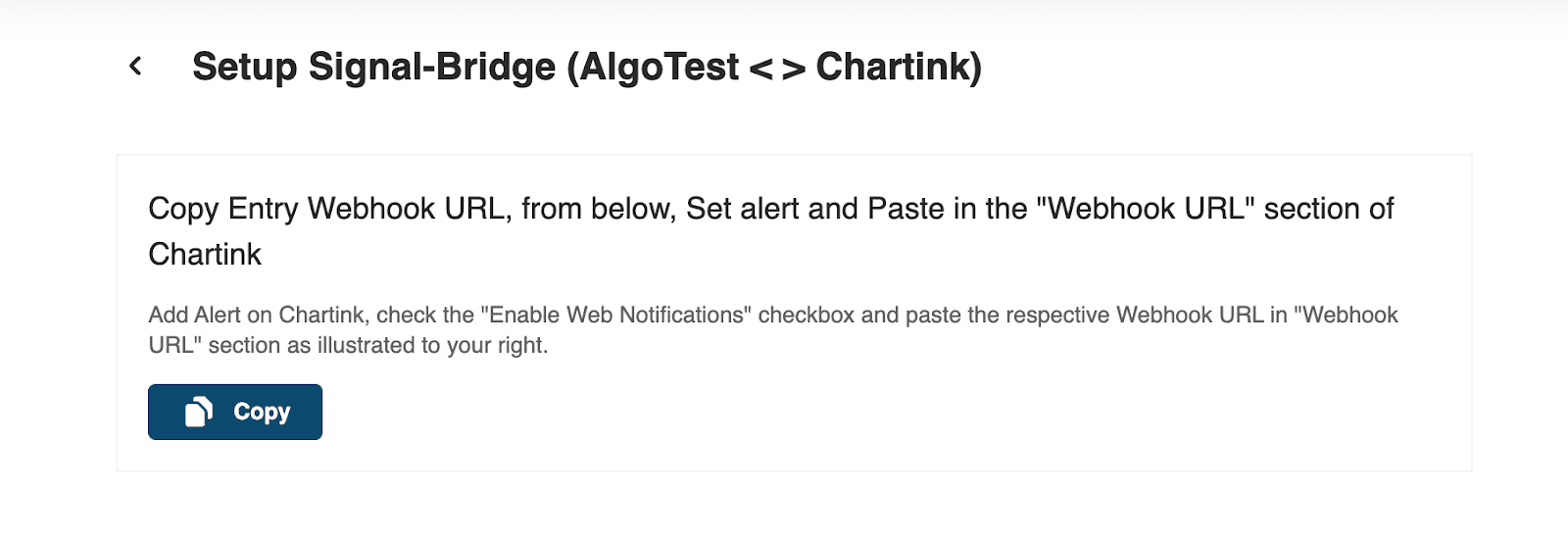Click "Copy Entry Webhook URL," heading start

click(329, 209)
